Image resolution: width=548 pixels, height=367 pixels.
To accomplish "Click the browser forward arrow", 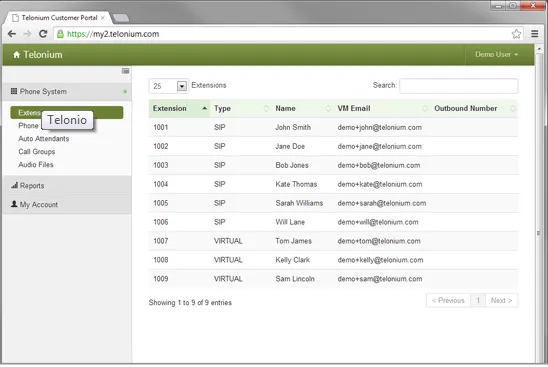I will point(27,34).
